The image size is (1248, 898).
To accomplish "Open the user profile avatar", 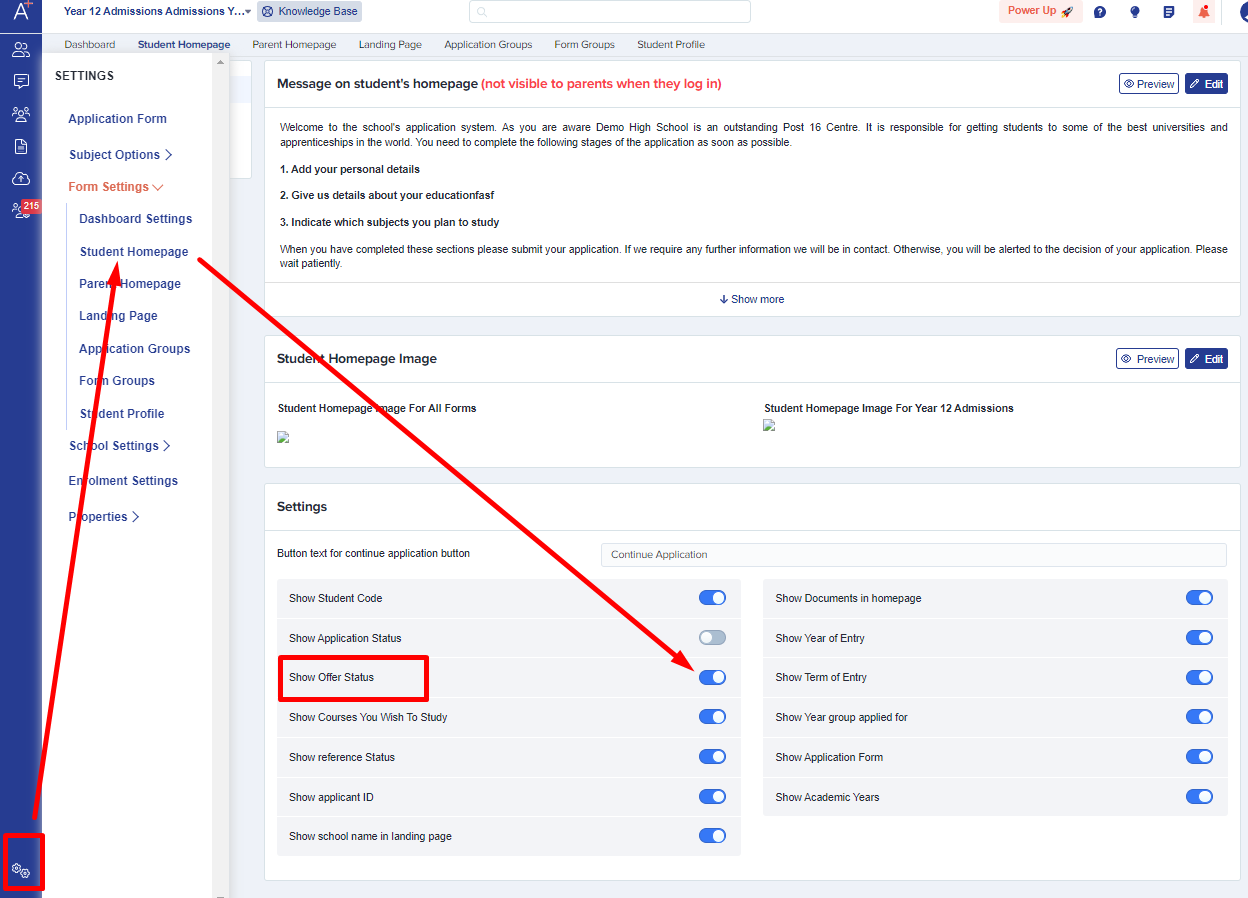I will coord(1244,12).
